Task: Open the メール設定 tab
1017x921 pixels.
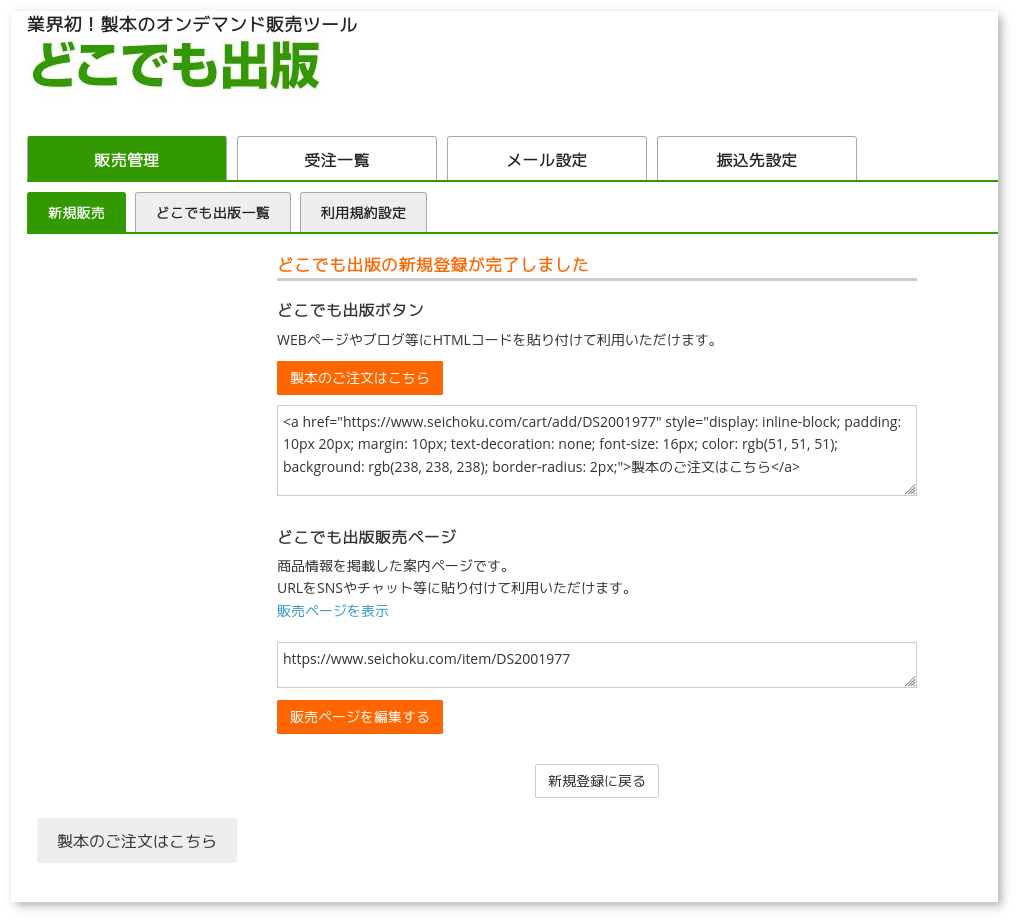Action: (546, 158)
